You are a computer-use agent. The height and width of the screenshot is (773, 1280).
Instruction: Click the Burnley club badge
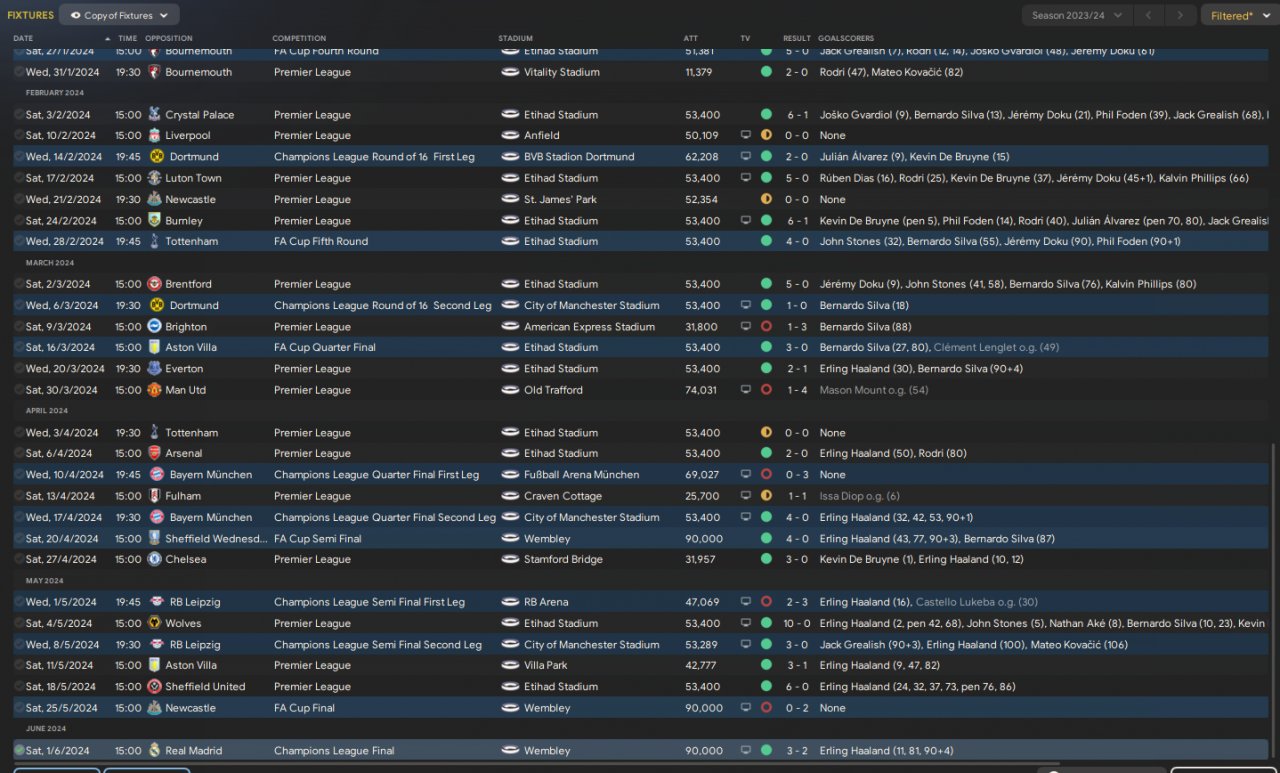pos(154,221)
